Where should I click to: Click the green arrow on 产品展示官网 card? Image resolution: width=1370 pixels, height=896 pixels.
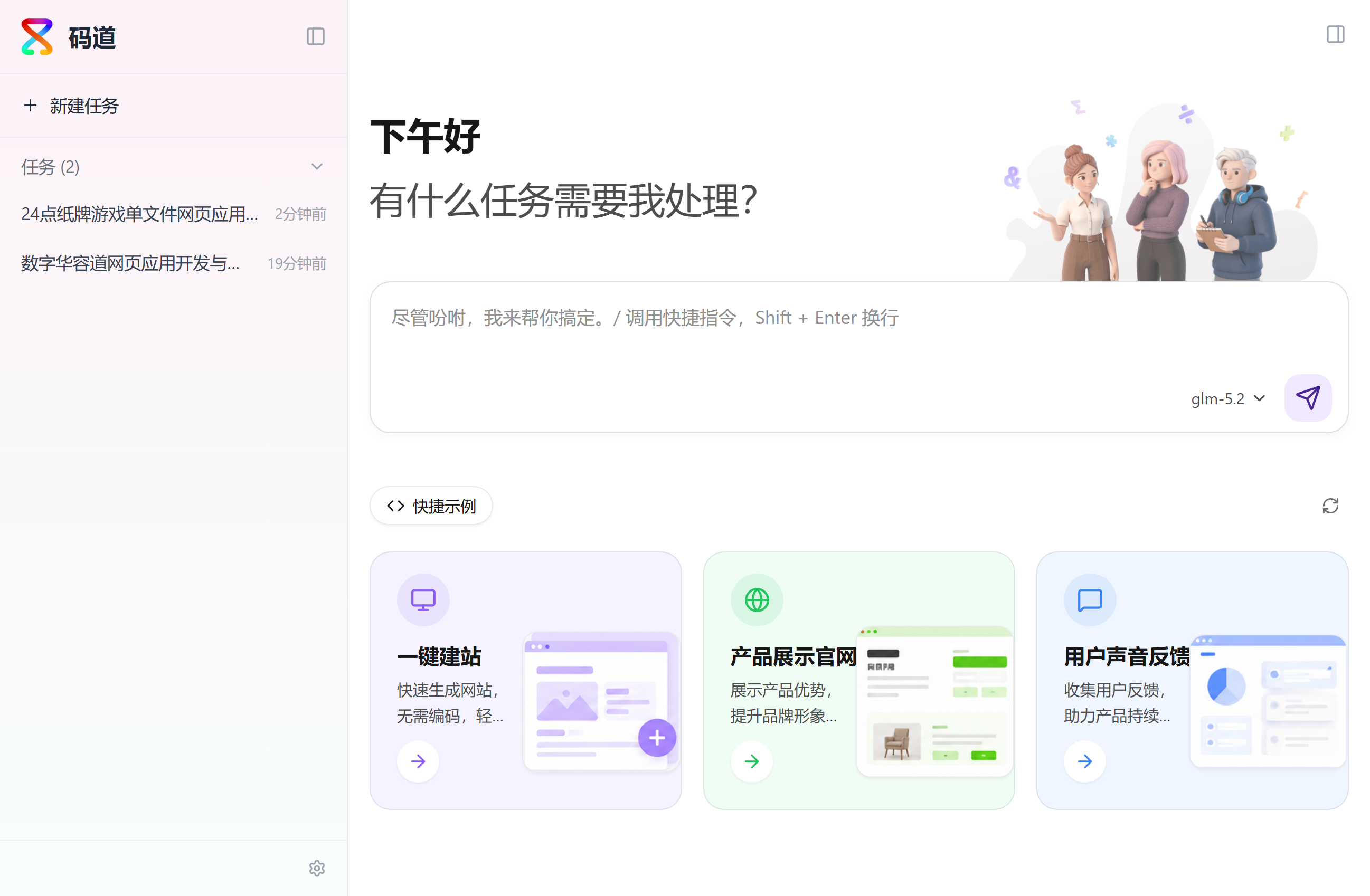point(752,761)
